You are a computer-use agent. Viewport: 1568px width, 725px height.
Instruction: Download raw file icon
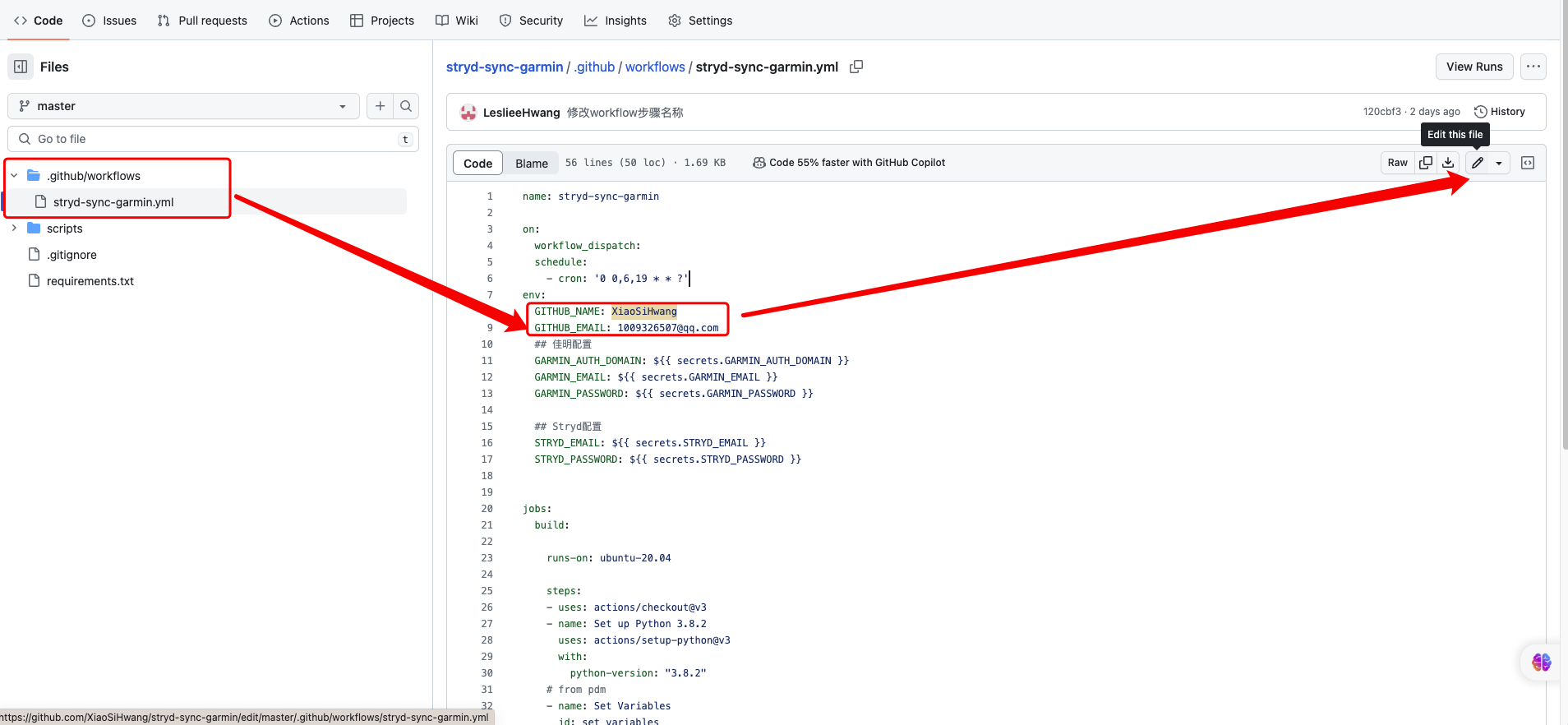click(1448, 163)
